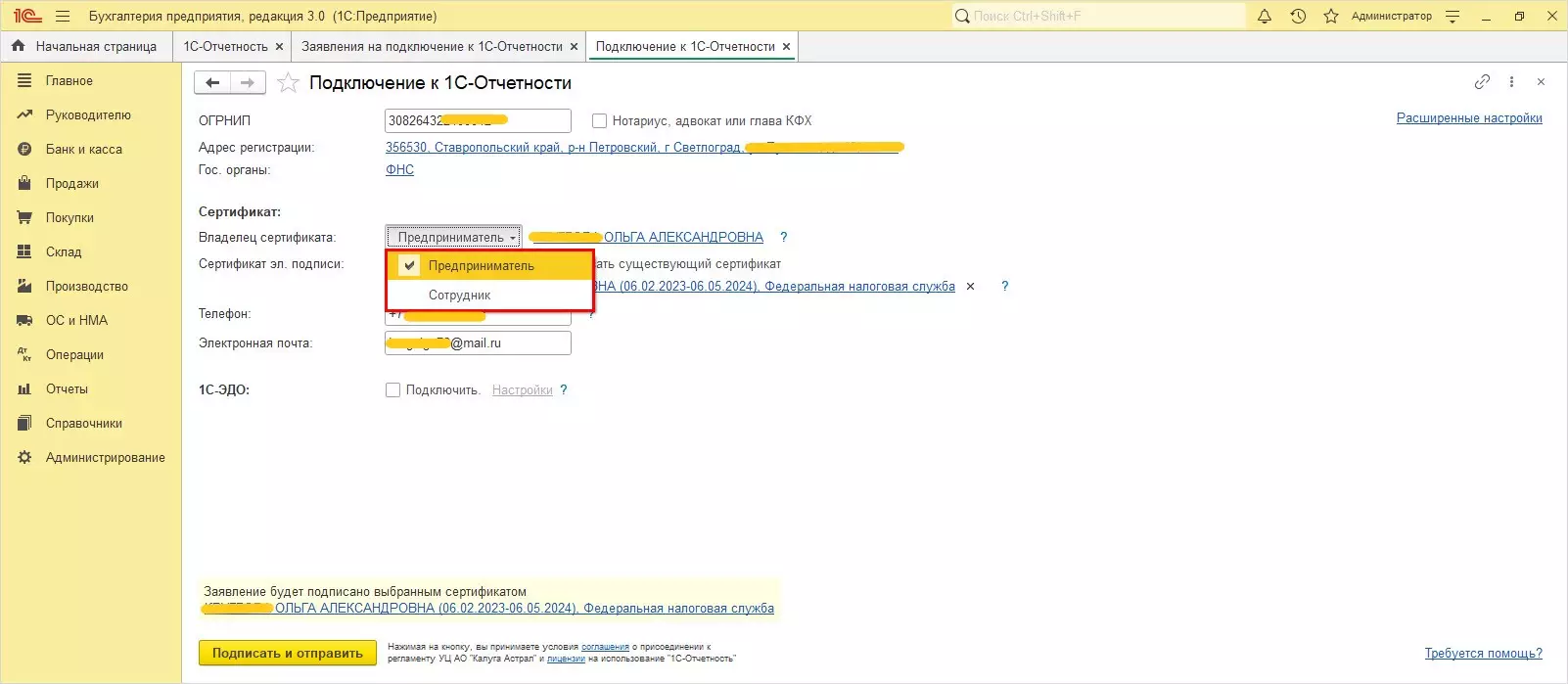Click the 1C logo icon
This screenshot has height=684, width=1568.
(26, 16)
